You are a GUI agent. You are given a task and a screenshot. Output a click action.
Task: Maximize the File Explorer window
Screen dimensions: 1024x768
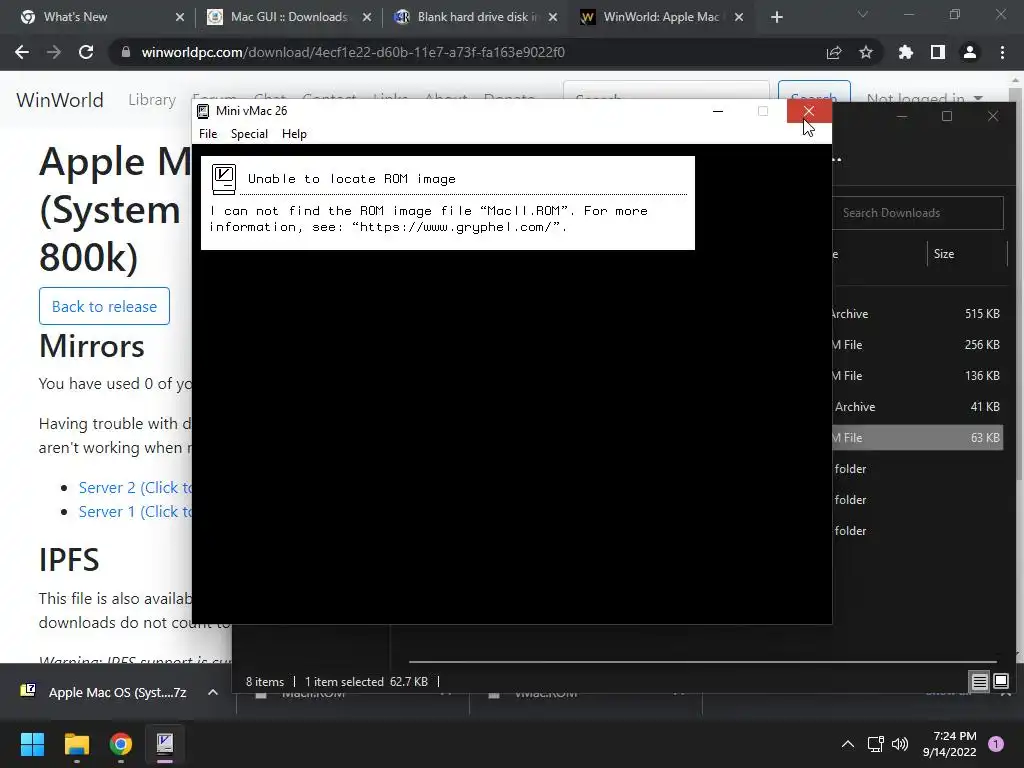(947, 116)
